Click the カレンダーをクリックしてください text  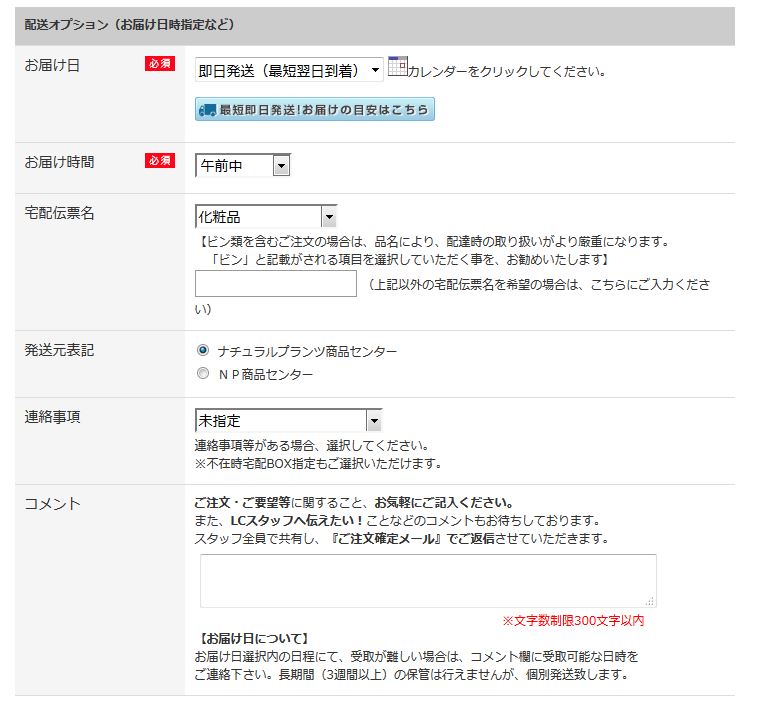tap(507, 72)
